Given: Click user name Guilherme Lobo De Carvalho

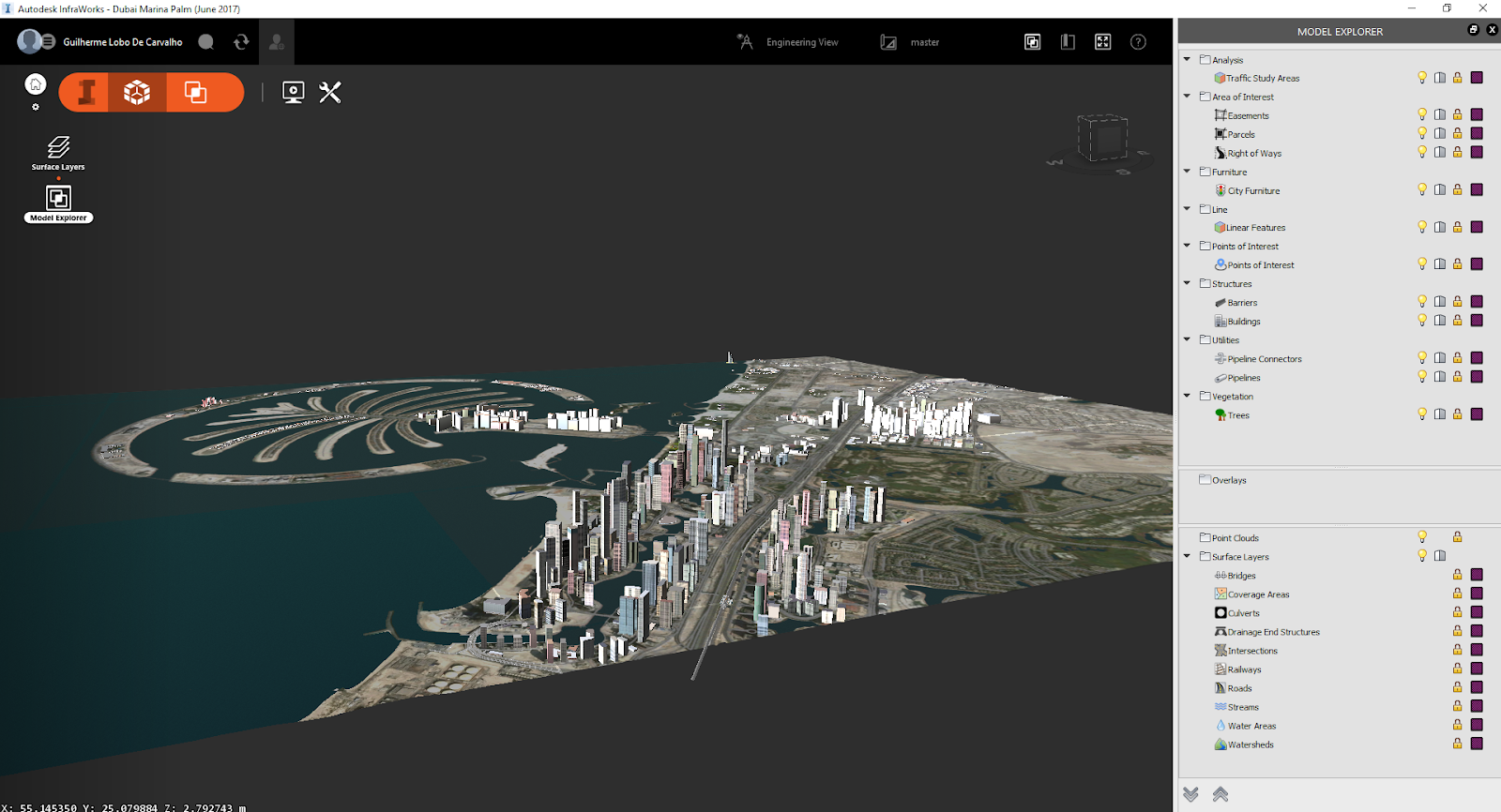Looking at the screenshot, I should coord(123,42).
